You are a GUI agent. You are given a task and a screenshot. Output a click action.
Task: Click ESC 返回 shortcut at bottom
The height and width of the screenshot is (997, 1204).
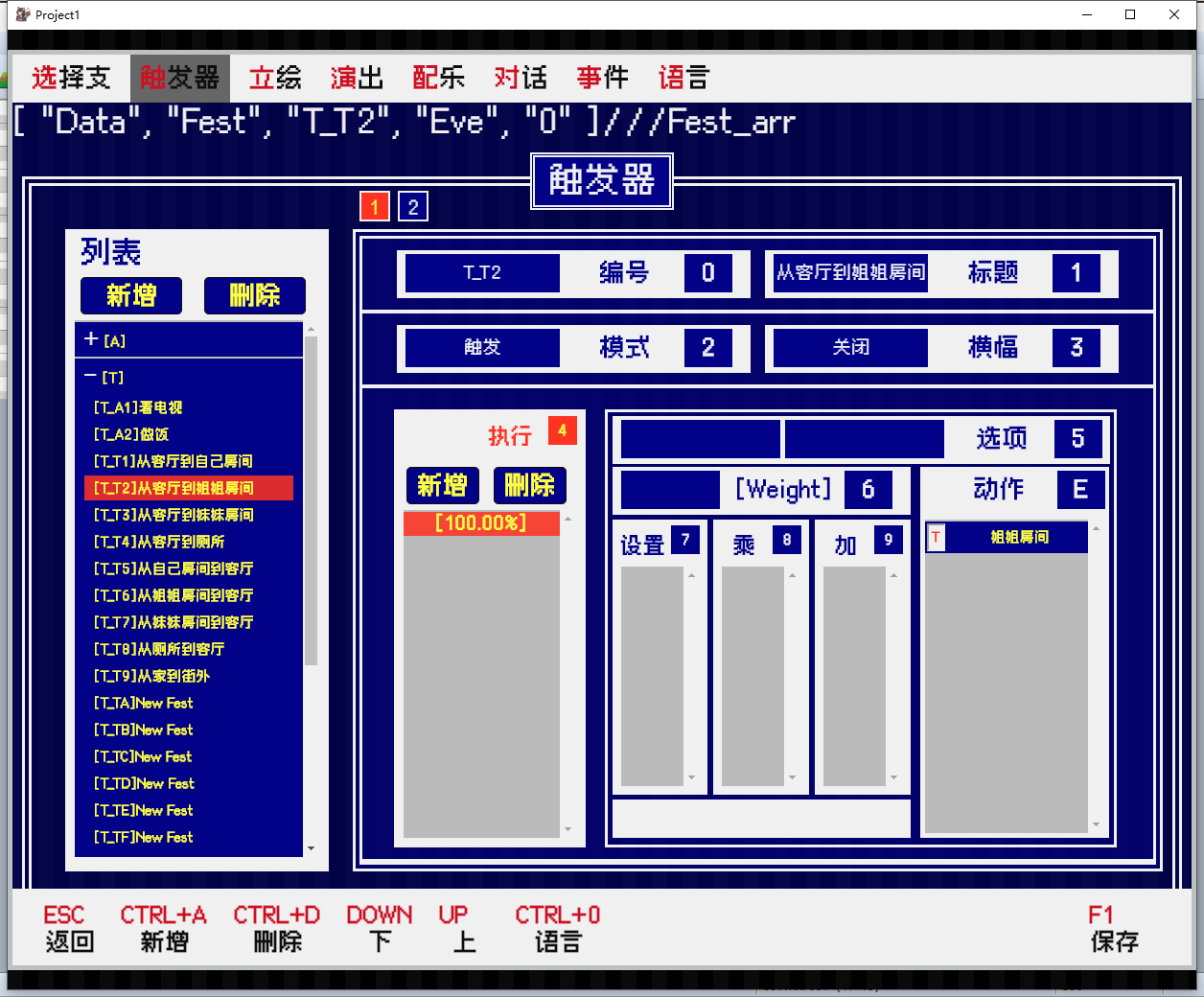coord(69,928)
